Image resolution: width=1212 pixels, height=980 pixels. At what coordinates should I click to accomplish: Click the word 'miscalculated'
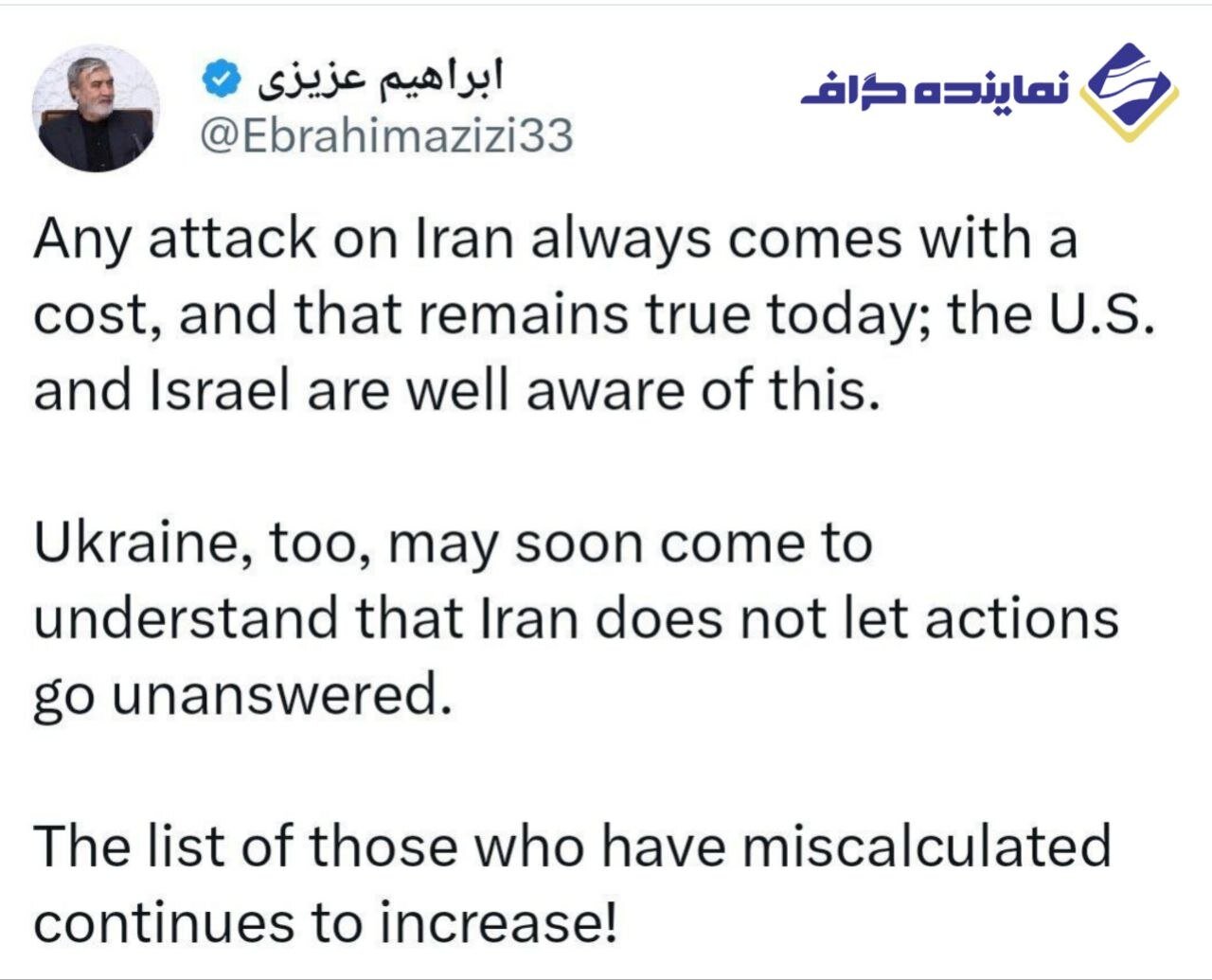(926, 846)
